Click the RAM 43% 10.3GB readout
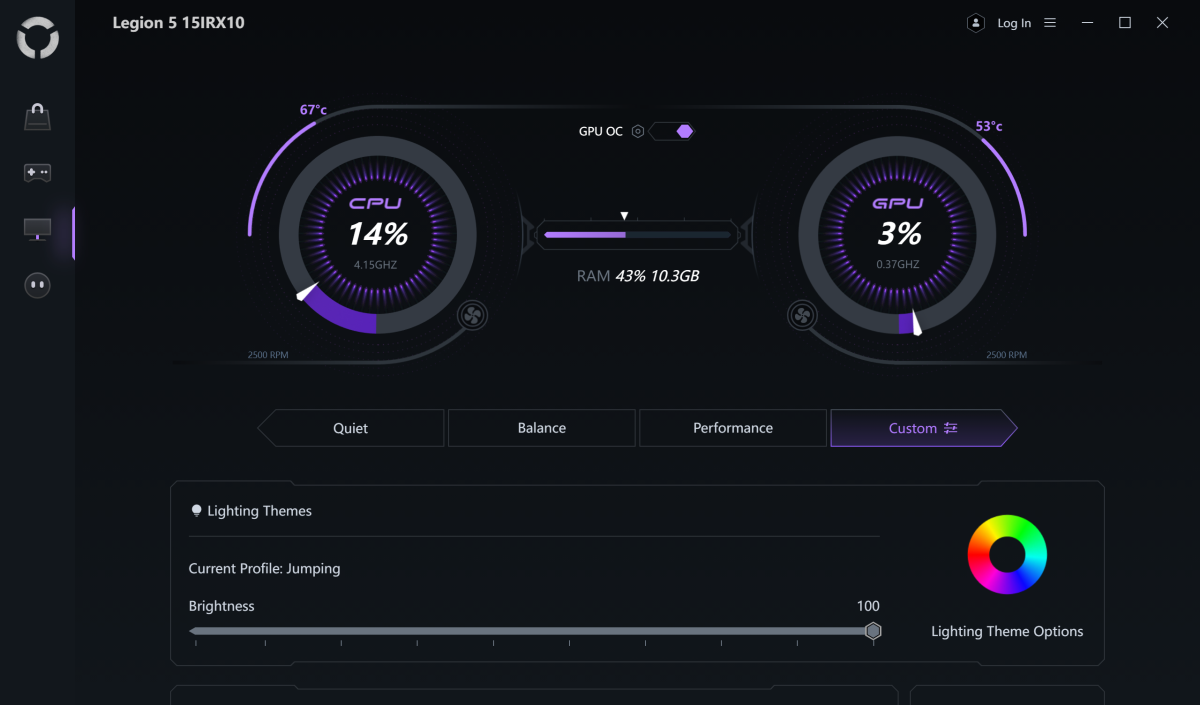Viewport: 1200px width, 705px height. pyautogui.click(x=638, y=275)
